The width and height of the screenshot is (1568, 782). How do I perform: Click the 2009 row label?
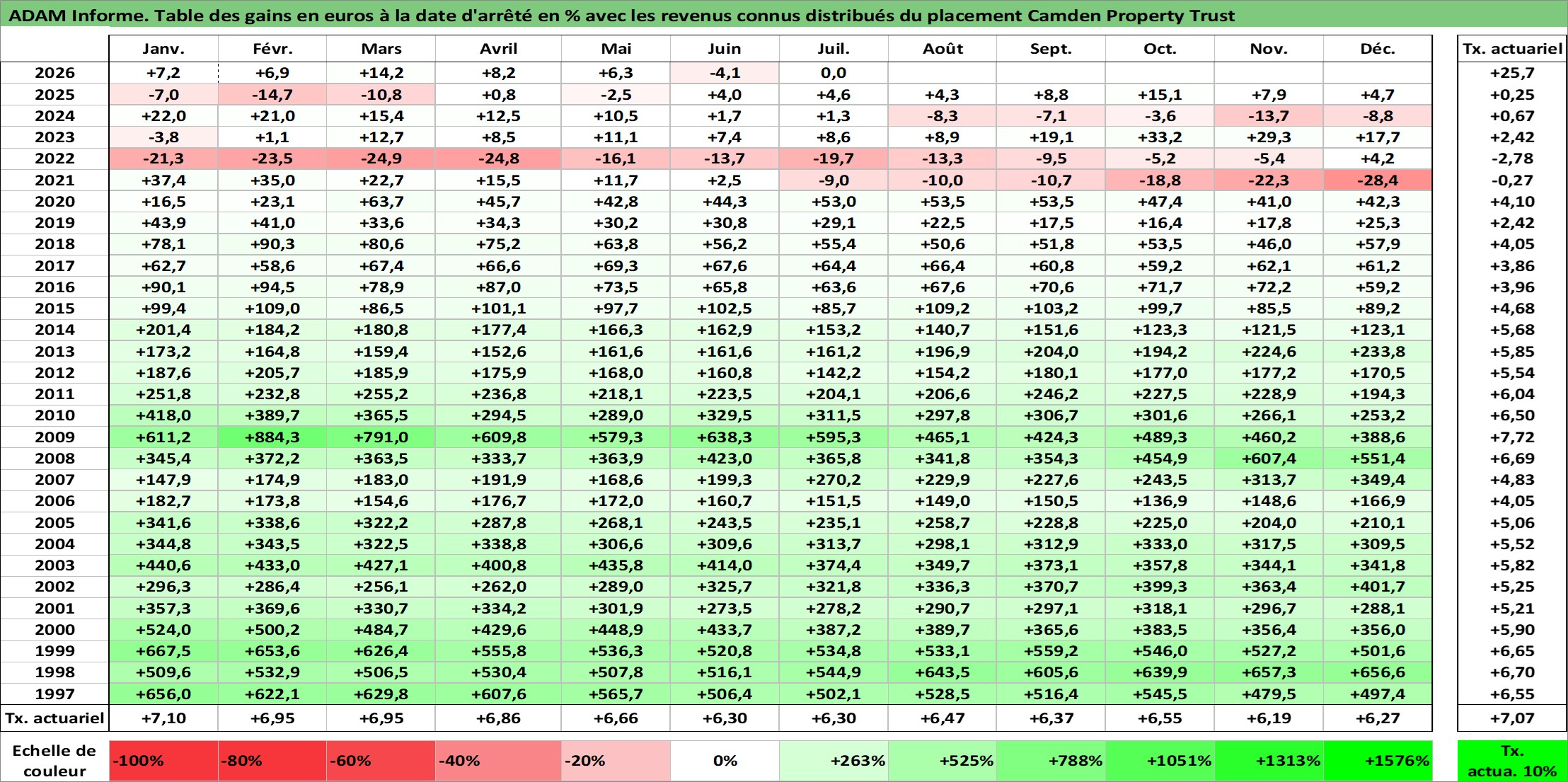(54, 437)
